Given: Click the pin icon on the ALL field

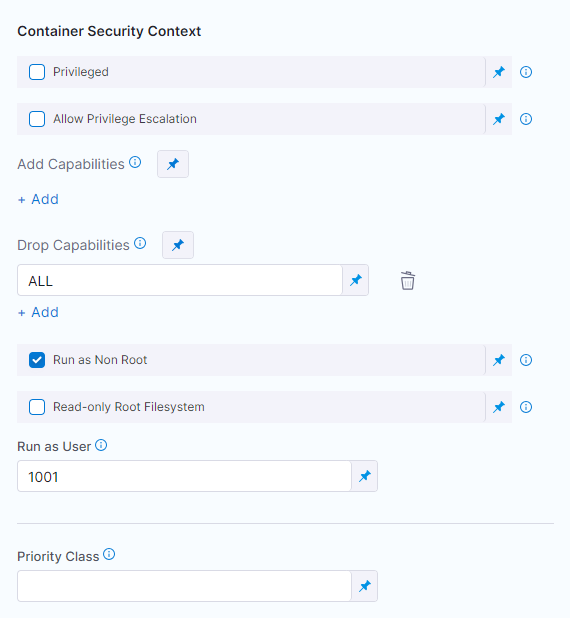Looking at the screenshot, I should tap(356, 280).
